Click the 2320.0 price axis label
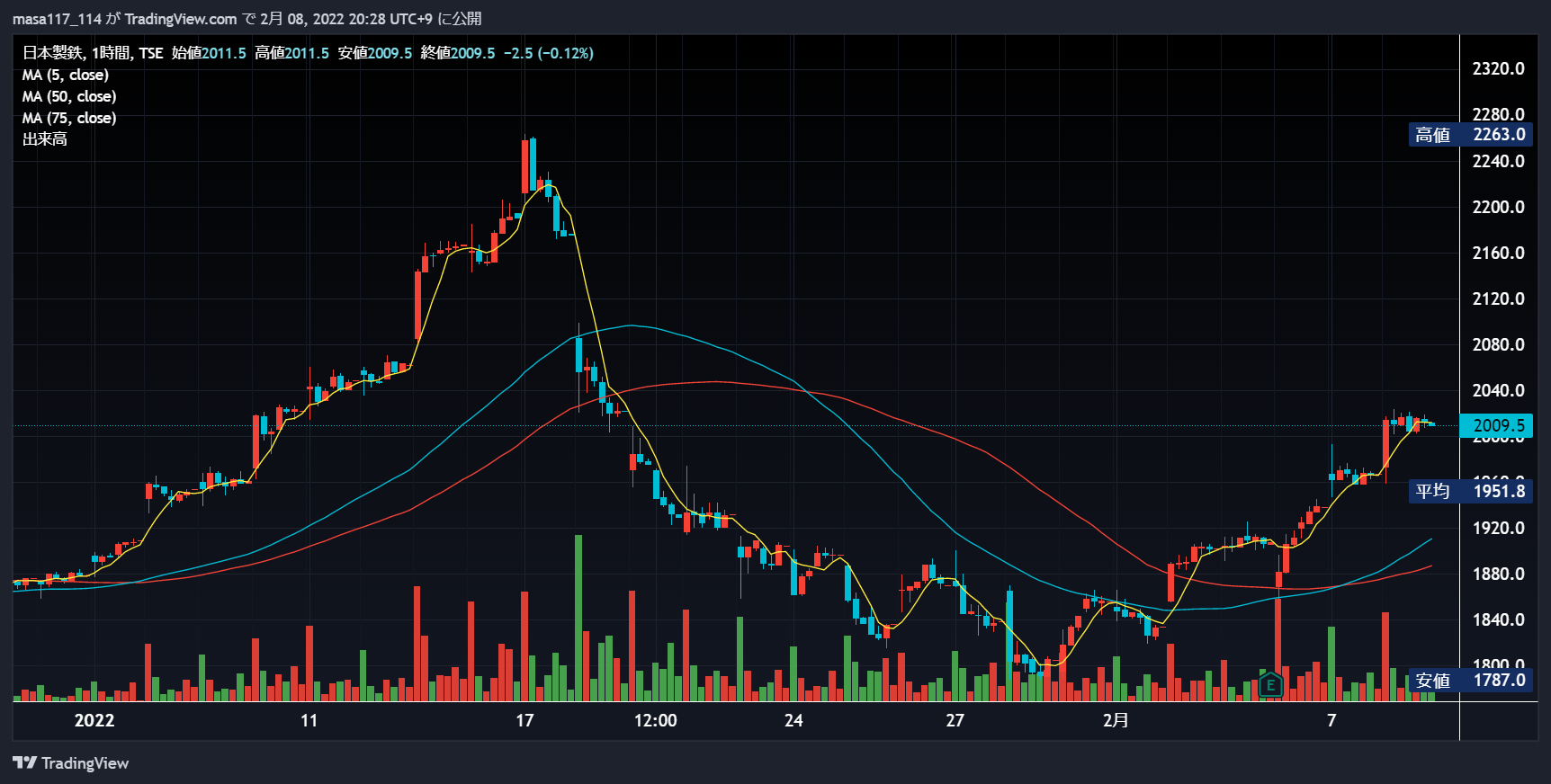Screen dimensions: 1551x784 (1498, 69)
